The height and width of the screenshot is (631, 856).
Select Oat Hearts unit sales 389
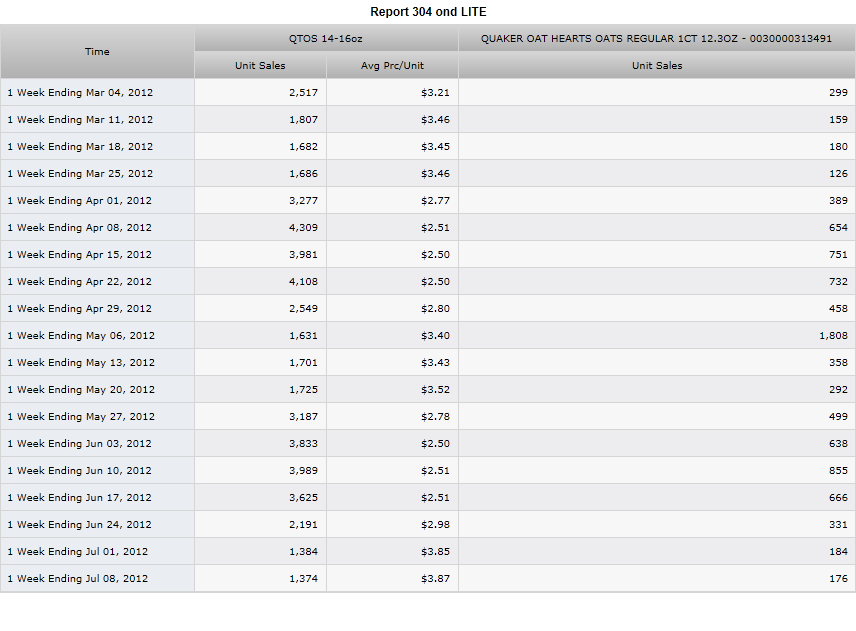coord(839,201)
